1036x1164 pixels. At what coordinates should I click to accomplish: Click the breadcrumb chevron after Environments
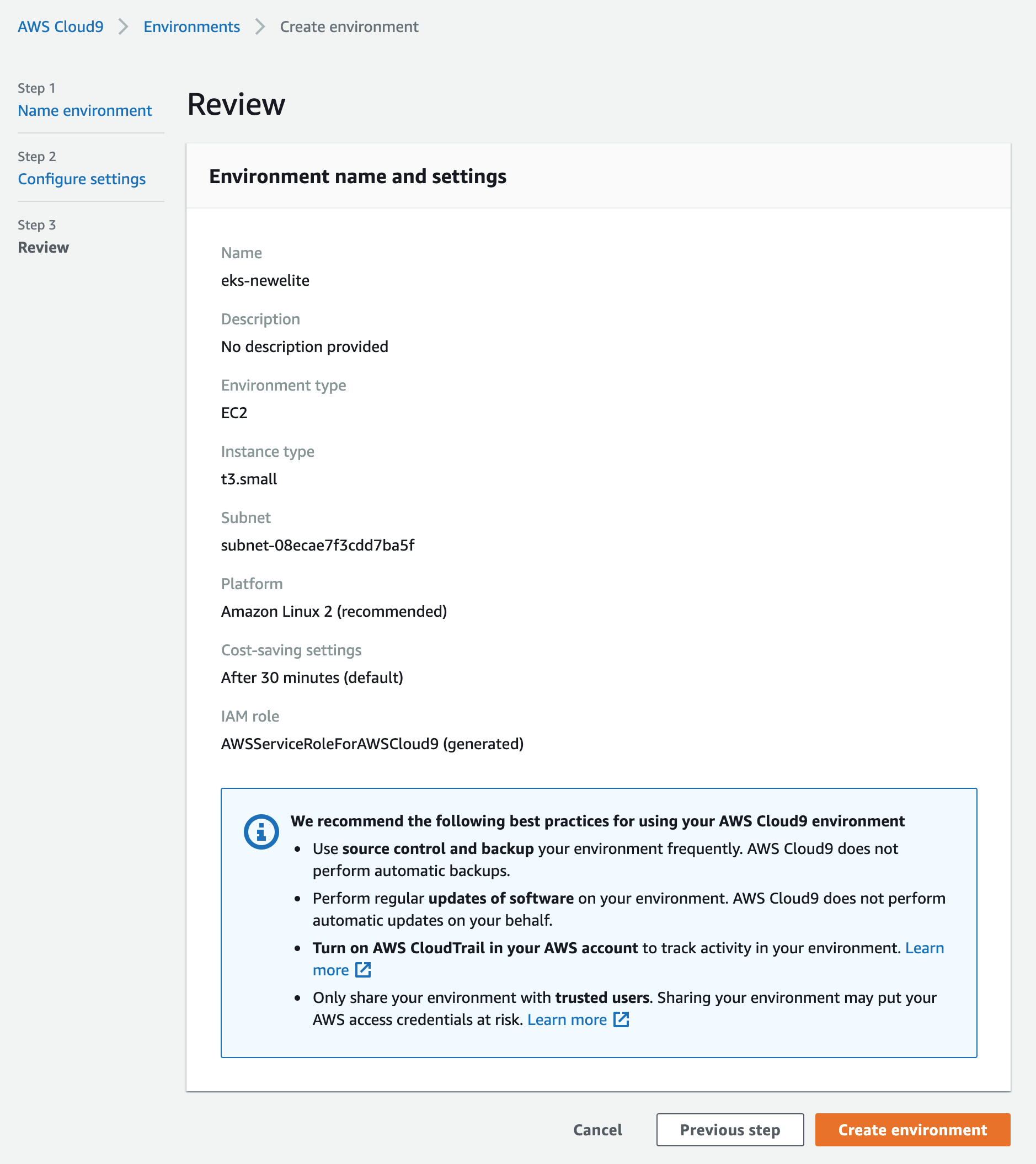coord(260,27)
